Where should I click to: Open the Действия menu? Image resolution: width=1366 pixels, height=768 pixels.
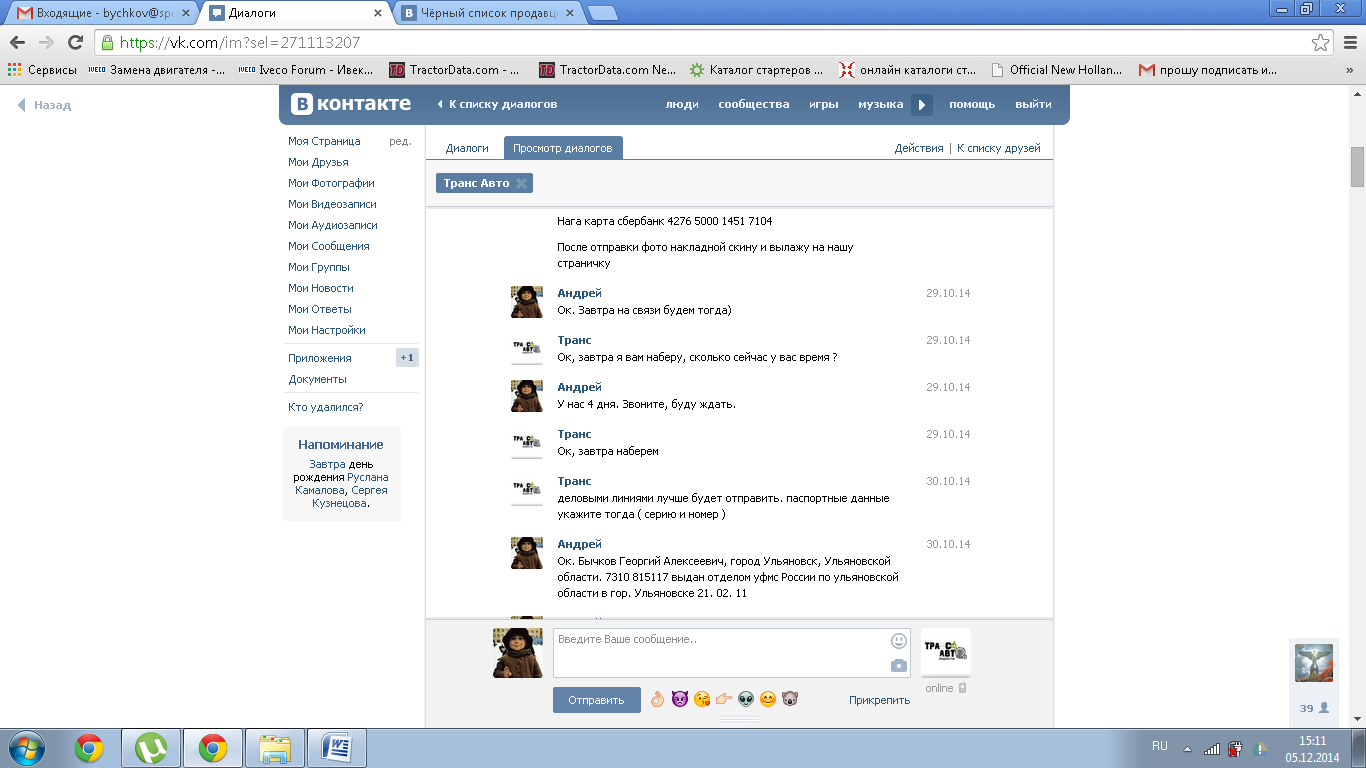pyautogui.click(x=919, y=148)
